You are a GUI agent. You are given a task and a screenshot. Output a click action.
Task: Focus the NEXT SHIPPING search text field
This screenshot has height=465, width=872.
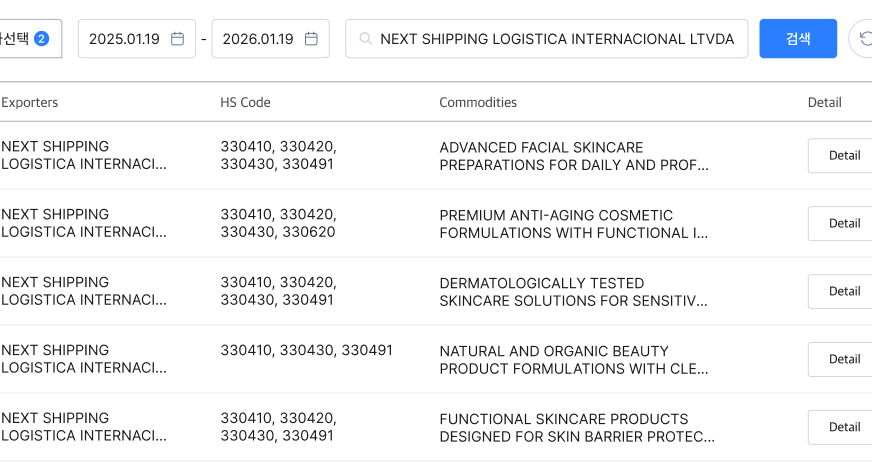[x=556, y=39]
